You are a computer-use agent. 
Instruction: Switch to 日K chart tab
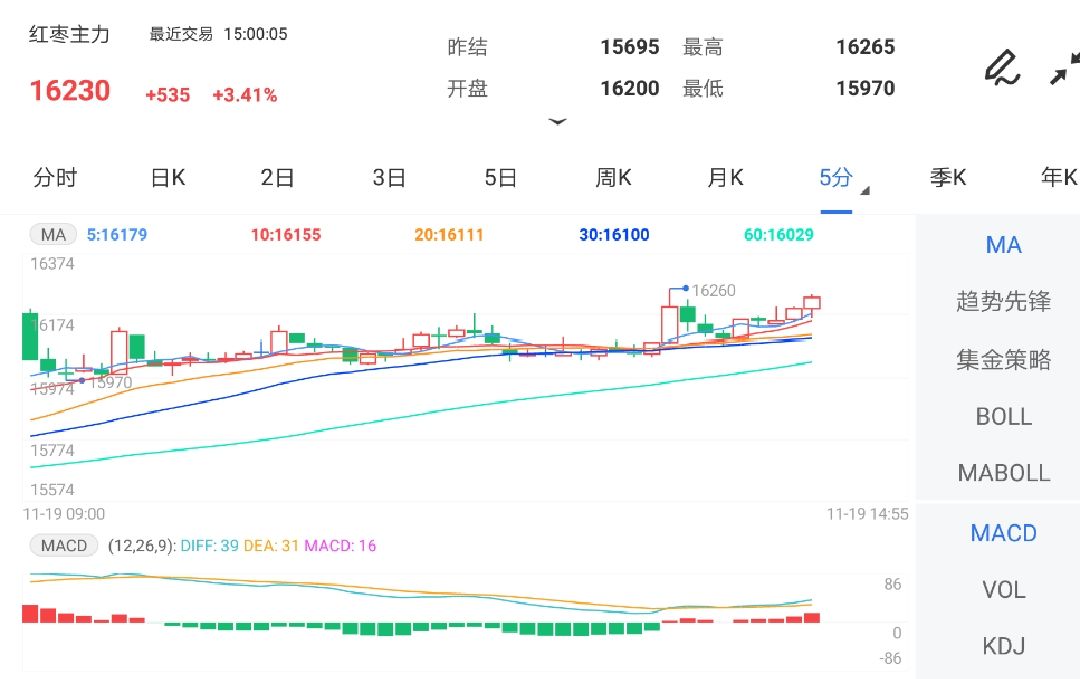(167, 178)
